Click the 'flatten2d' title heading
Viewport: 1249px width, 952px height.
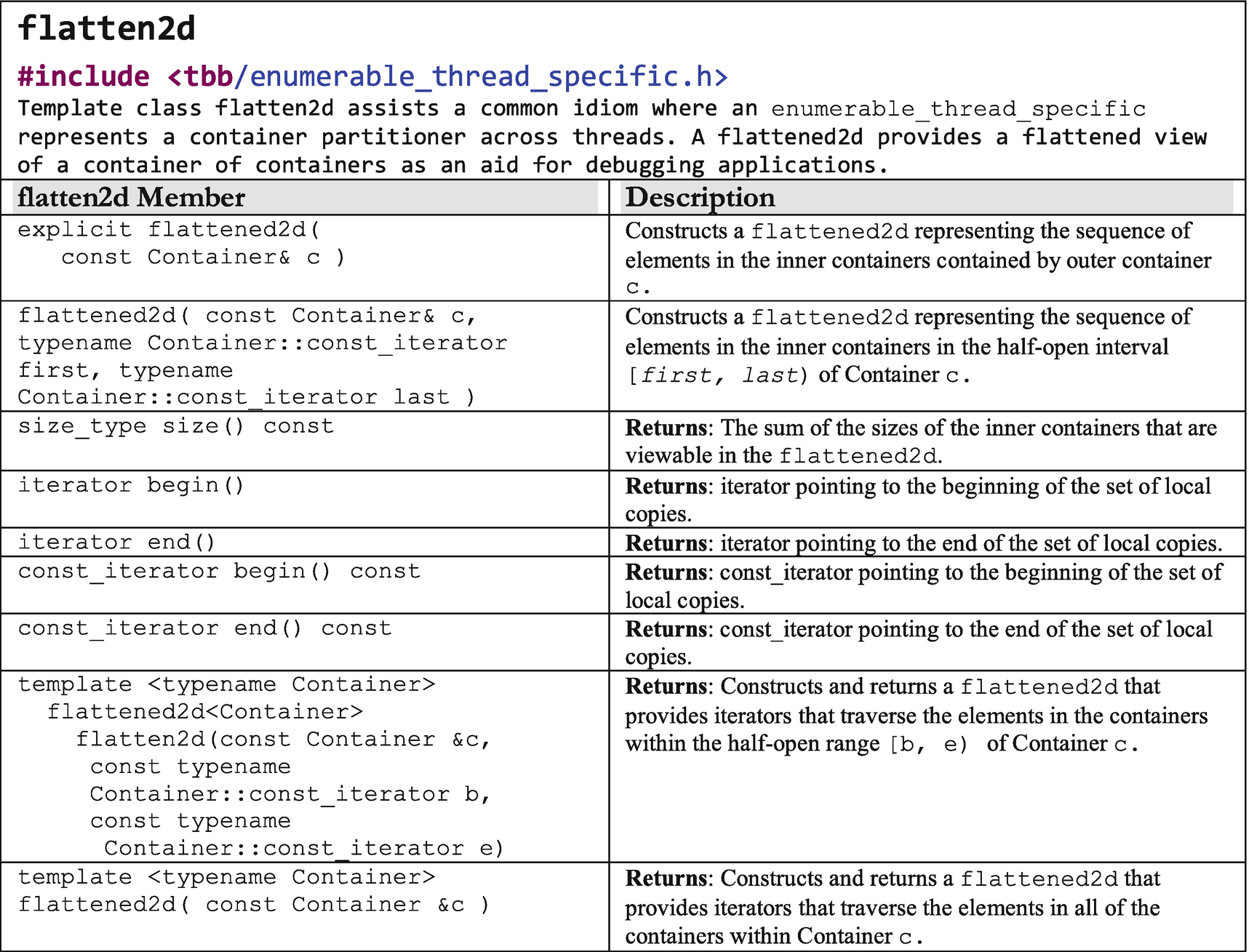106,29
